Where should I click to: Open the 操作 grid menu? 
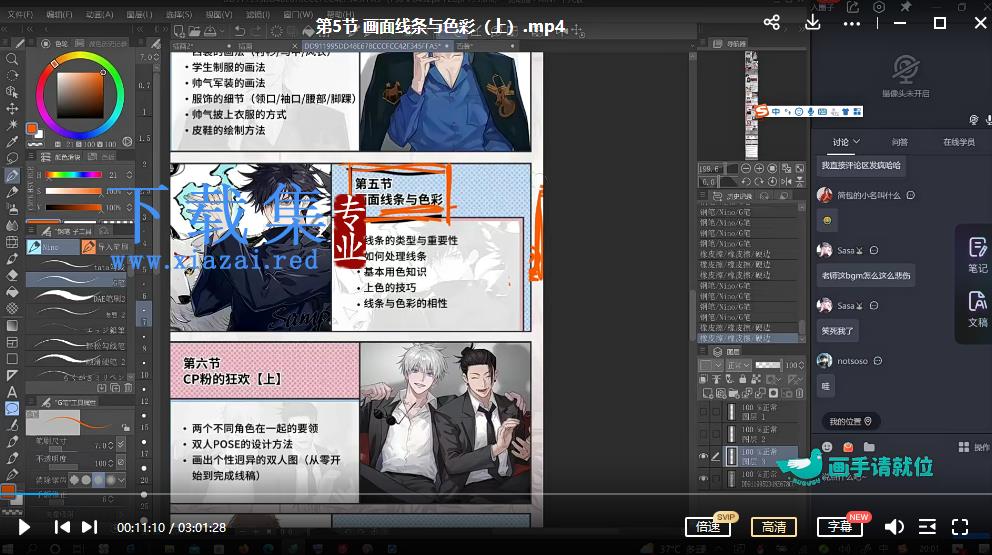pos(973,447)
